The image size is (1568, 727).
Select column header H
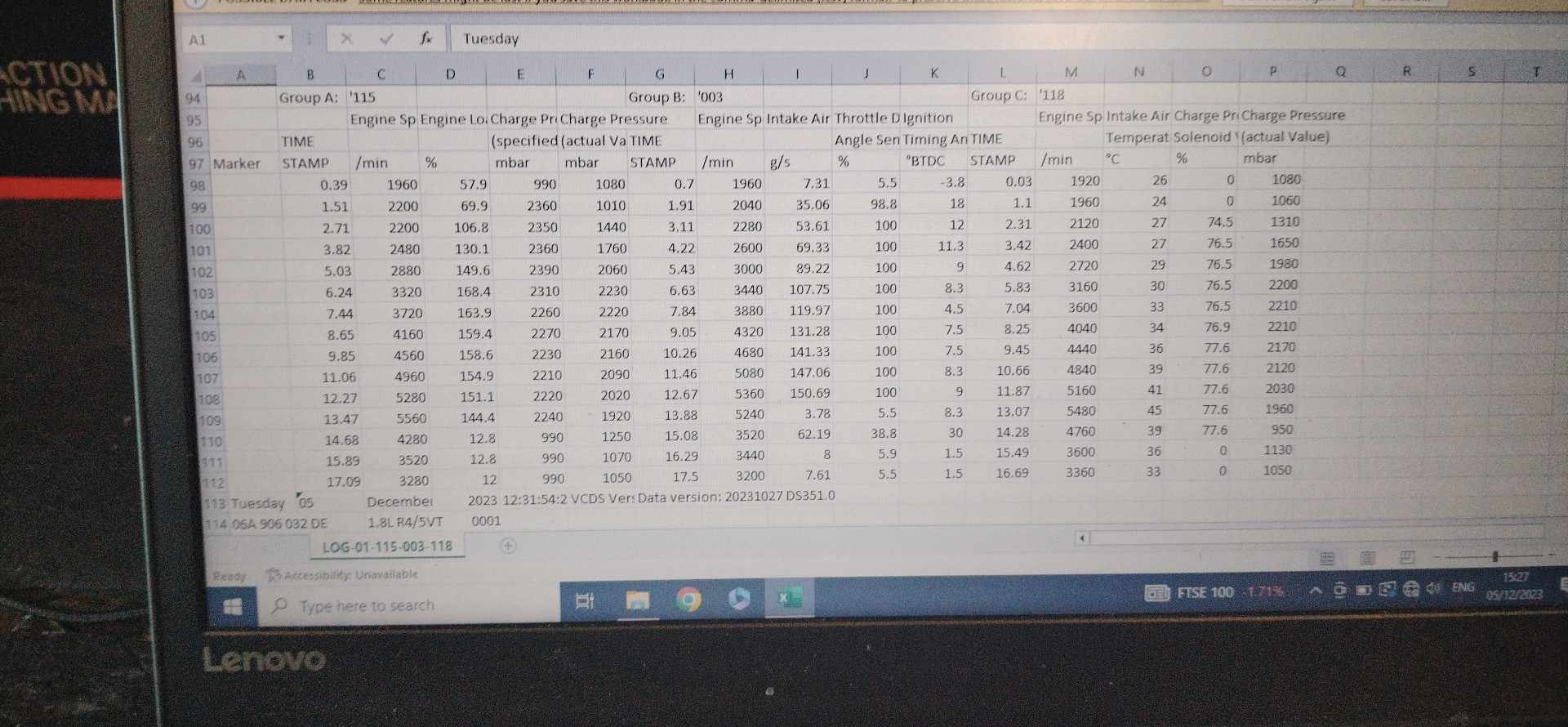point(728,74)
